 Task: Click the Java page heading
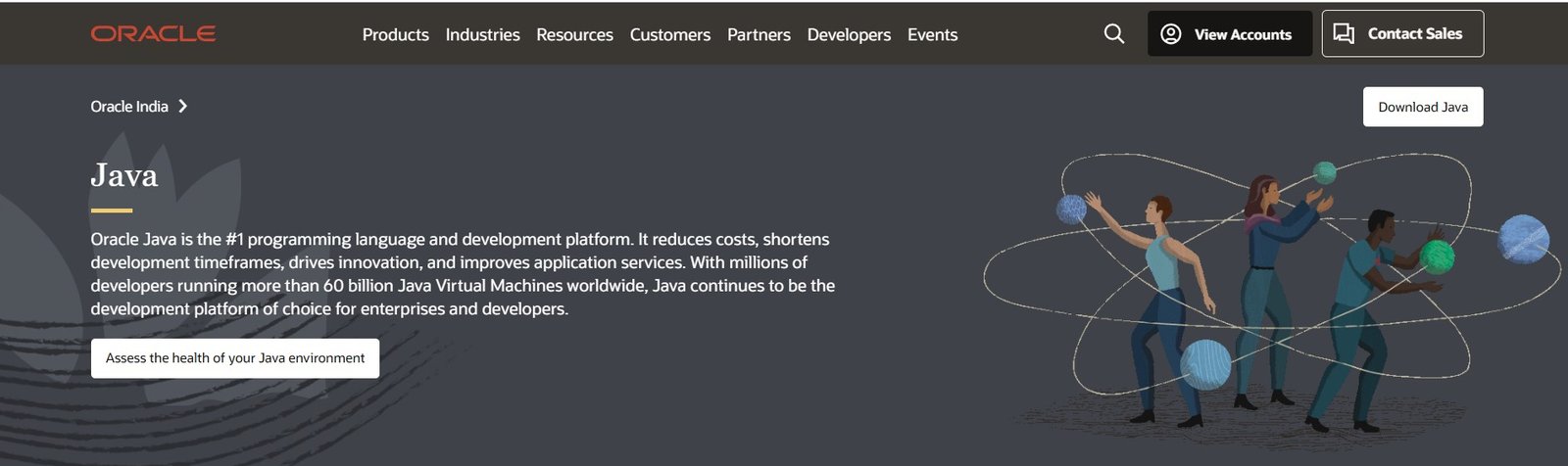123,174
